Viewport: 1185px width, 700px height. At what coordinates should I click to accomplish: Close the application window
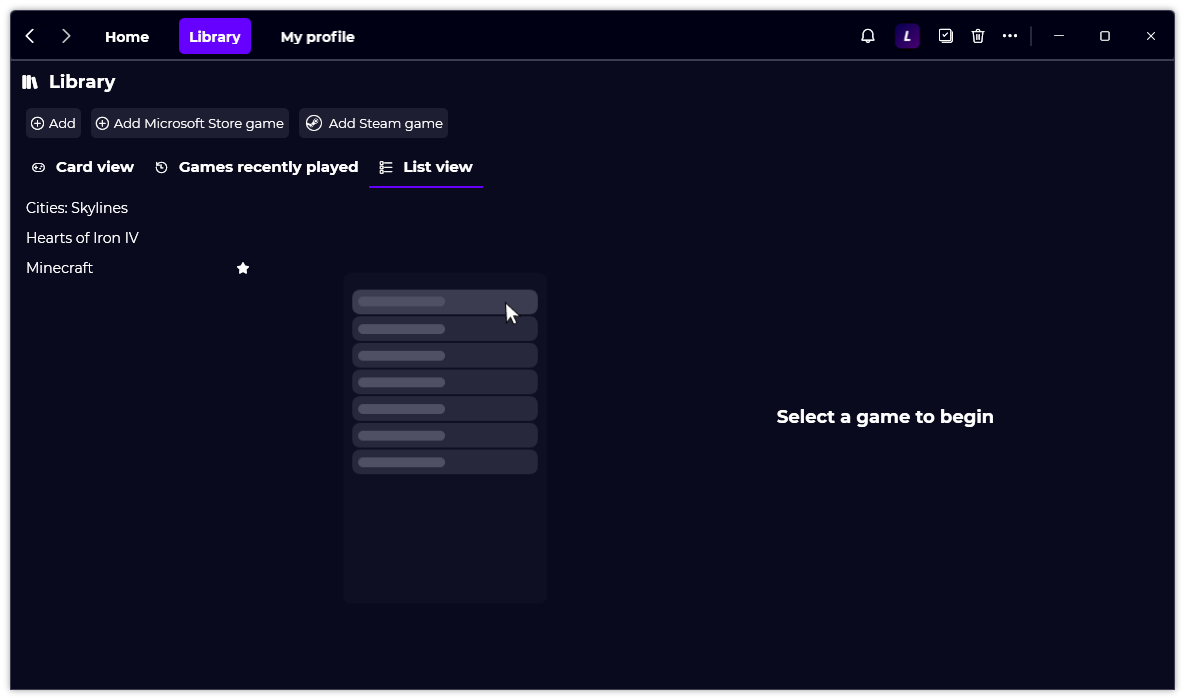coord(1151,36)
